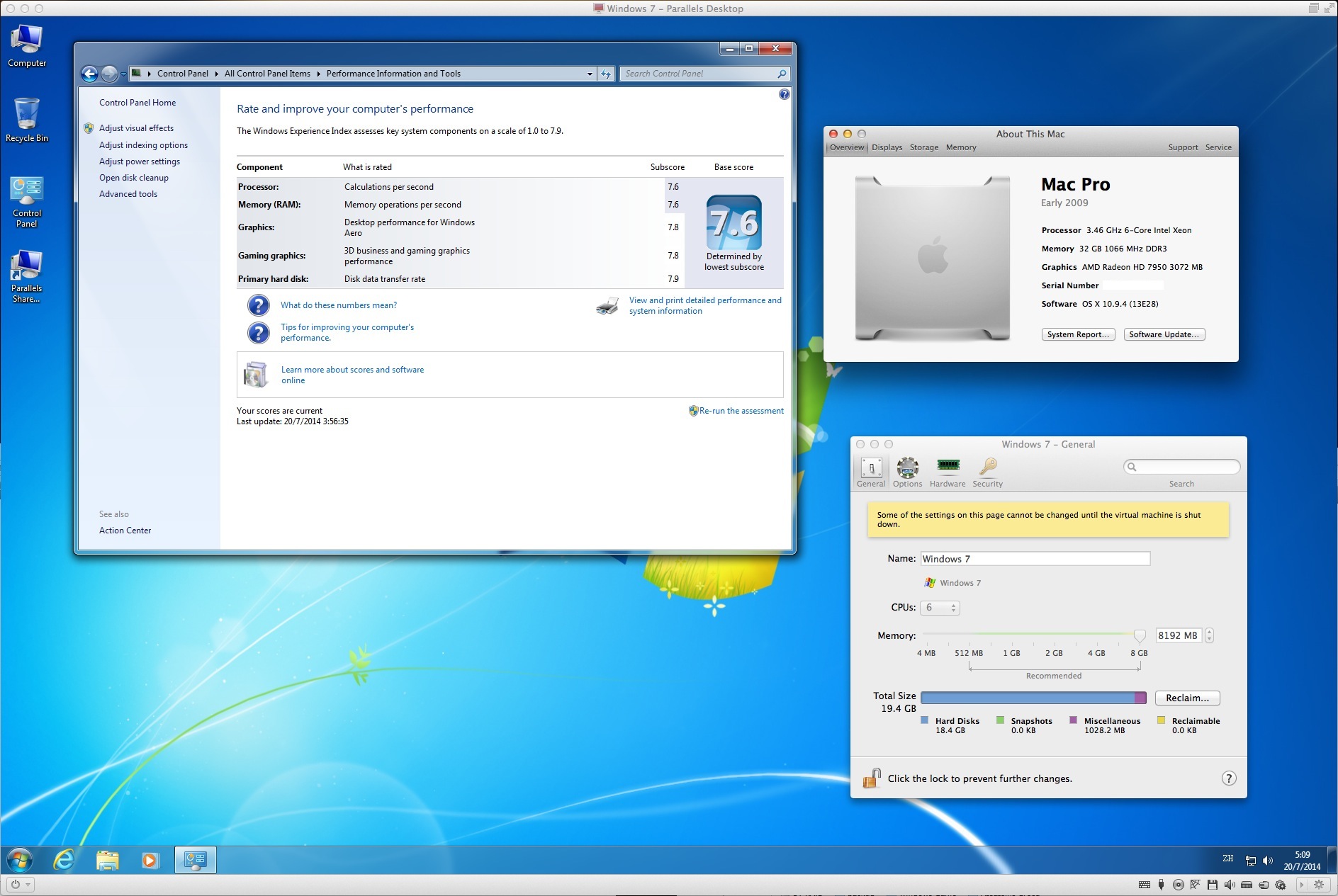Click the memory slider thumb
1338x896 pixels.
tap(1139, 635)
